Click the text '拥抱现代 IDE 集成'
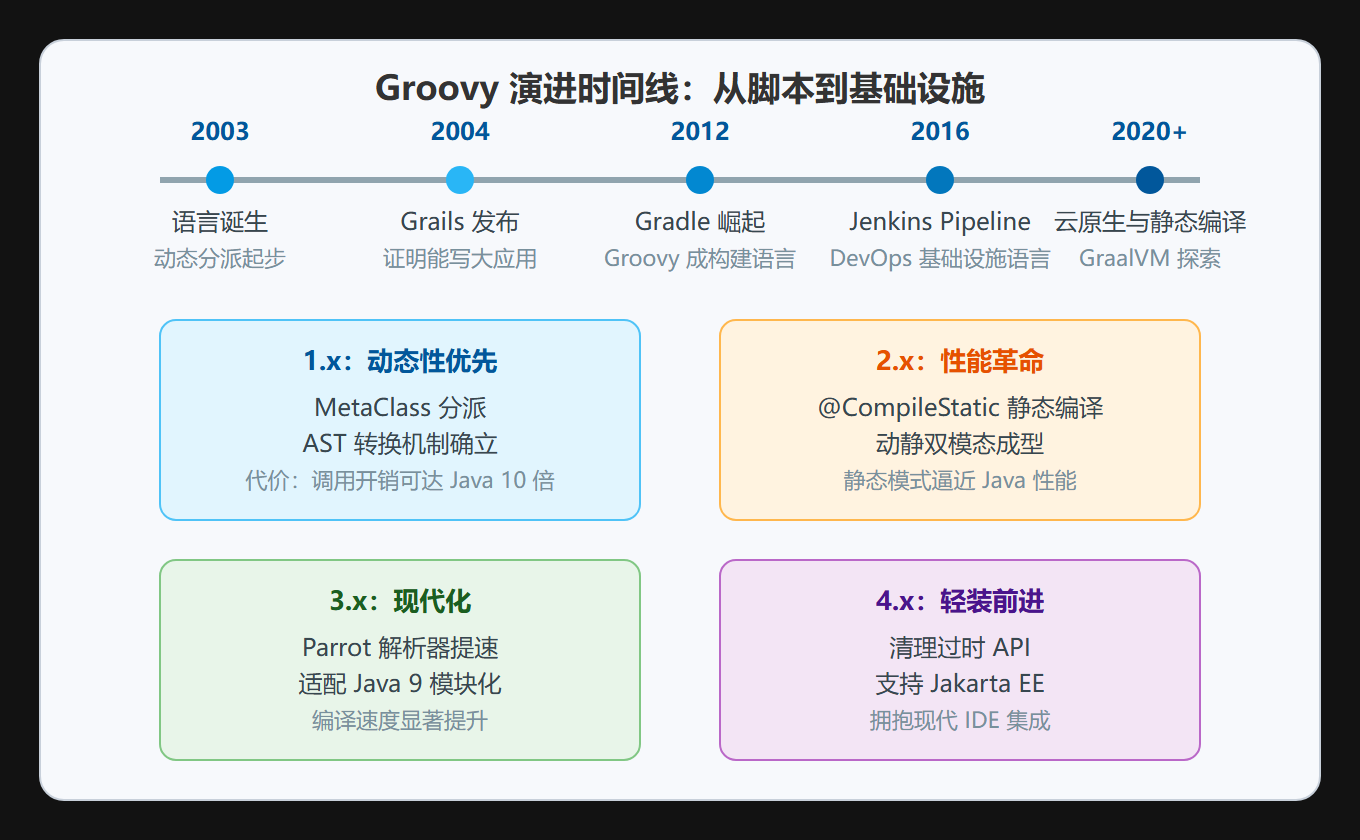This screenshot has width=1360, height=840. click(x=960, y=721)
